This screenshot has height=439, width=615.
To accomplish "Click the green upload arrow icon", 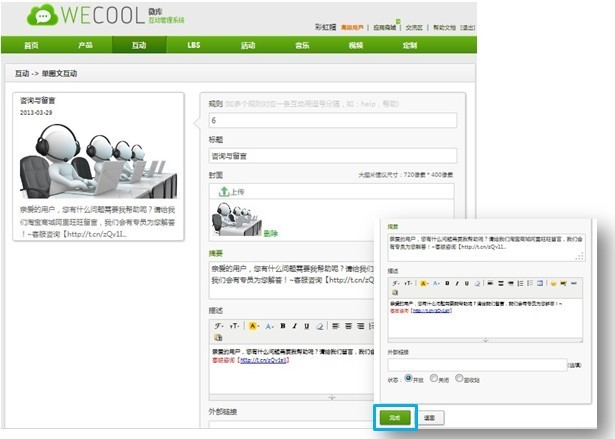I will tap(224, 191).
